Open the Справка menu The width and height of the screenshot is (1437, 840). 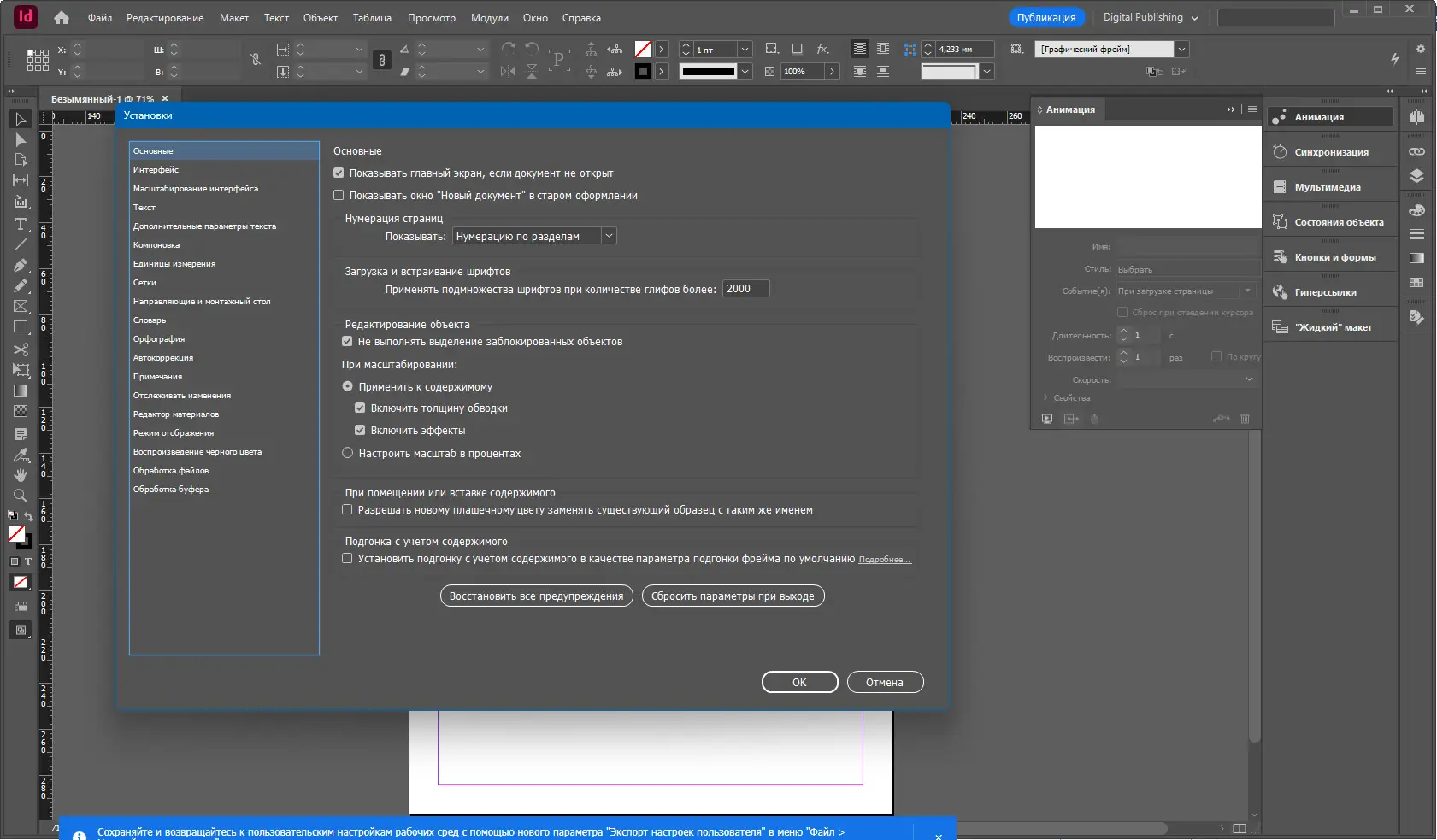[581, 18]
